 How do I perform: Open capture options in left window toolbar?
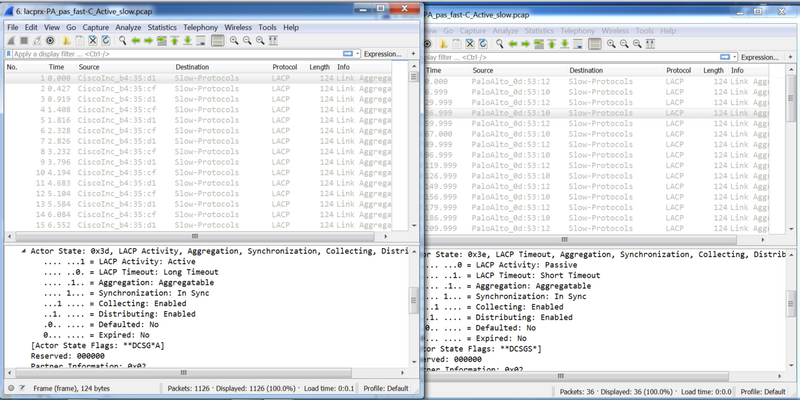[x=51, y=41]
